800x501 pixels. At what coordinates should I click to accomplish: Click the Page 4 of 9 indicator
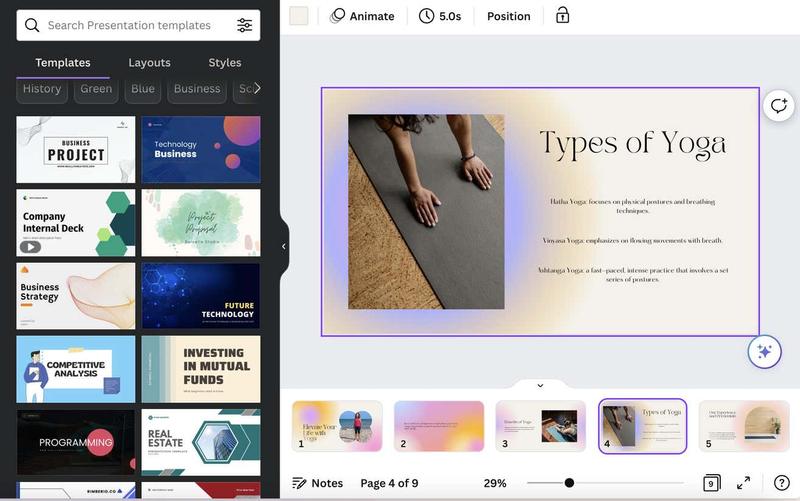point(389,483)
